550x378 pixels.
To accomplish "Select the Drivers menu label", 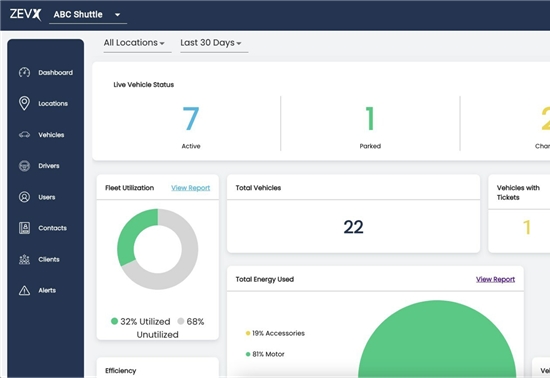I will click(49, 166).
